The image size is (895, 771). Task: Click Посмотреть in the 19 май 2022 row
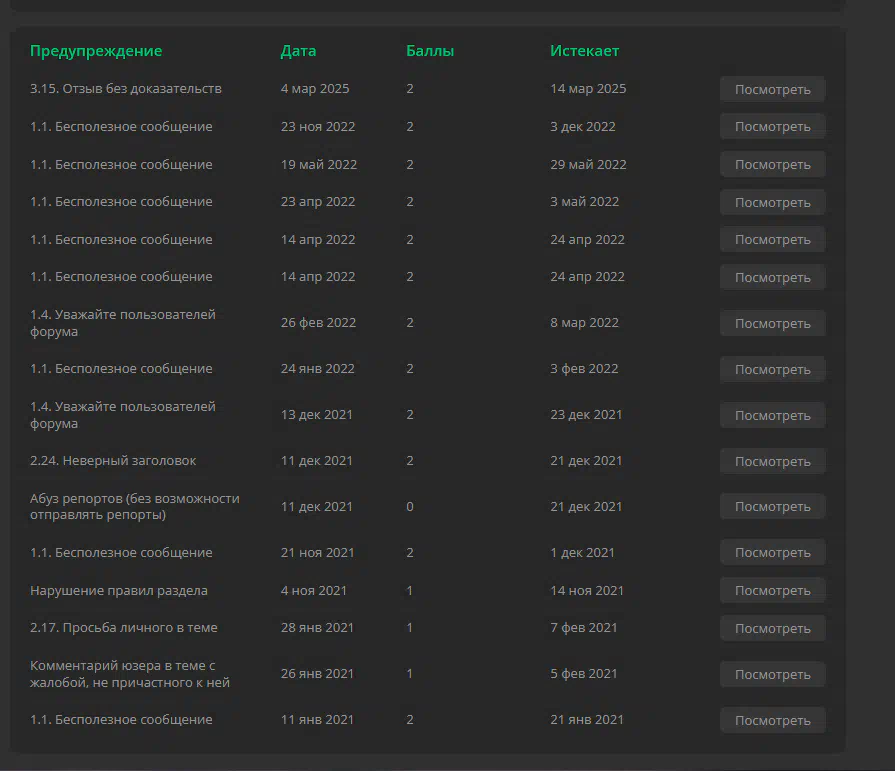click(x=772, y=164)
